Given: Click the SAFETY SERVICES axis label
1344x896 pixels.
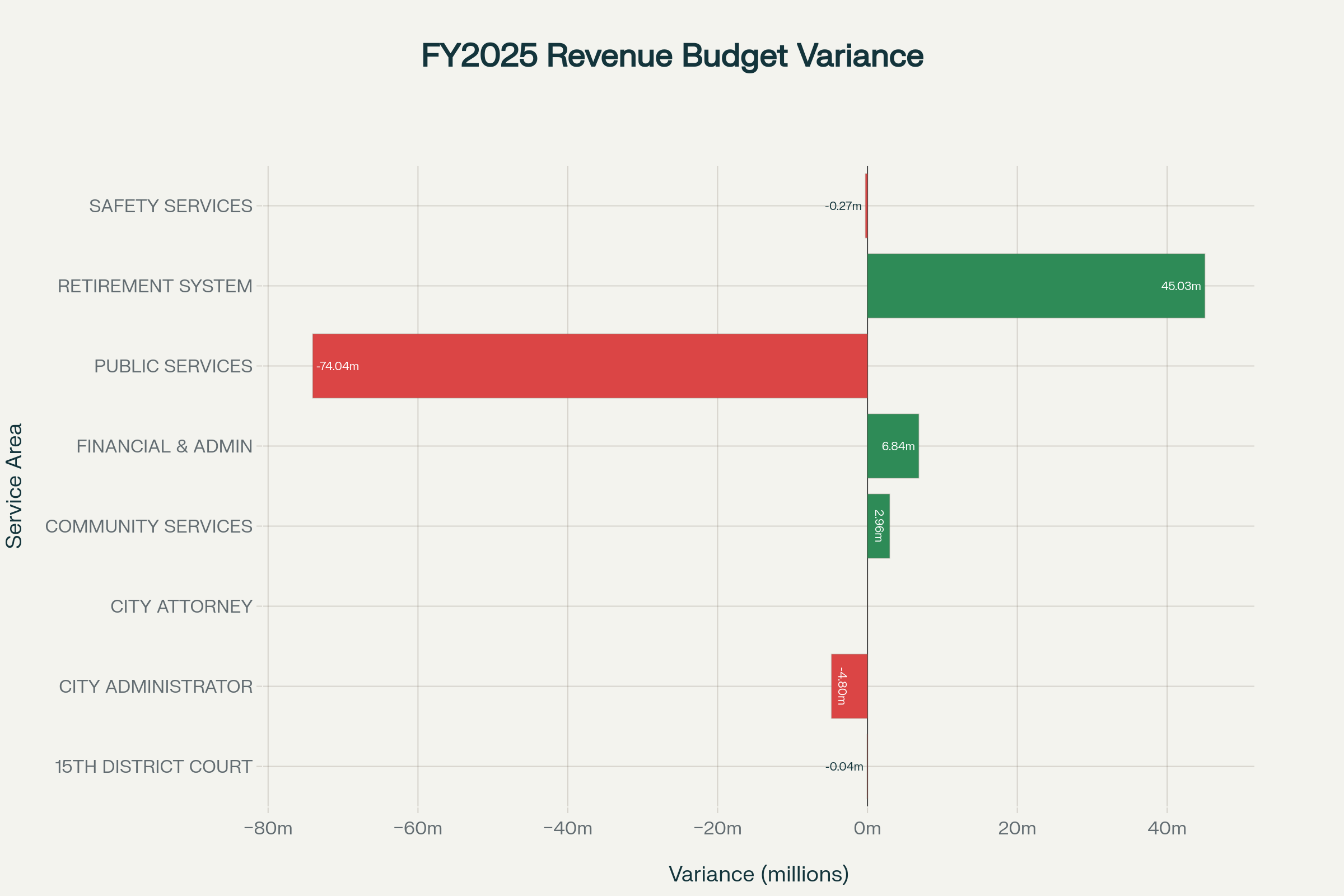Looking at the screenshot, I should tap(170, 206).
